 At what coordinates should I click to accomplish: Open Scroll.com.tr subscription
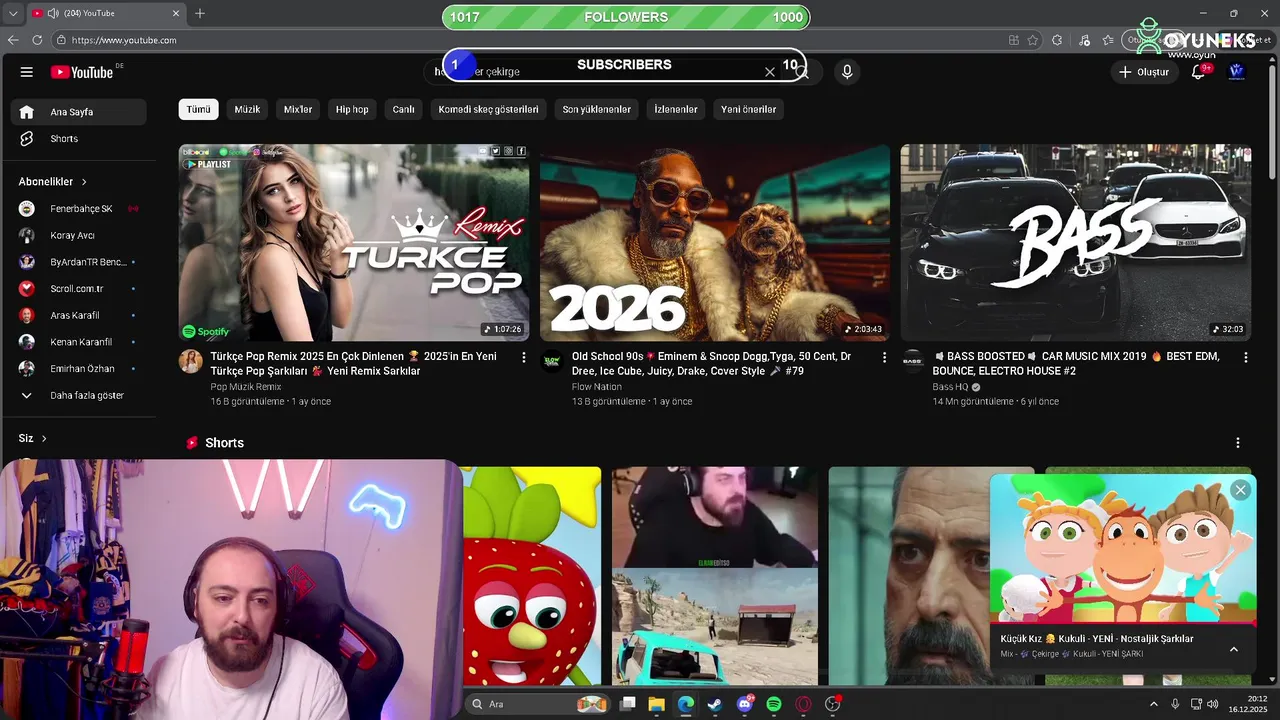80,288
